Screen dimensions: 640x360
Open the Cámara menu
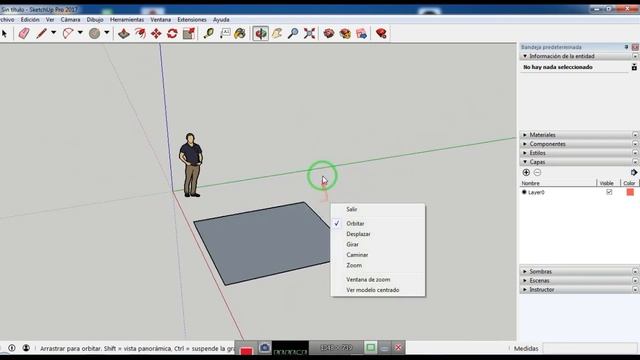click(x=70, y=20)
